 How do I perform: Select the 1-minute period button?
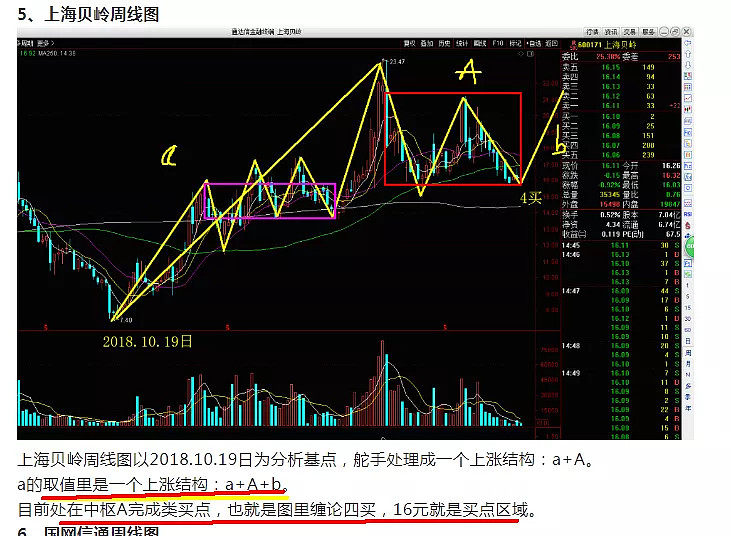[688, 285]
